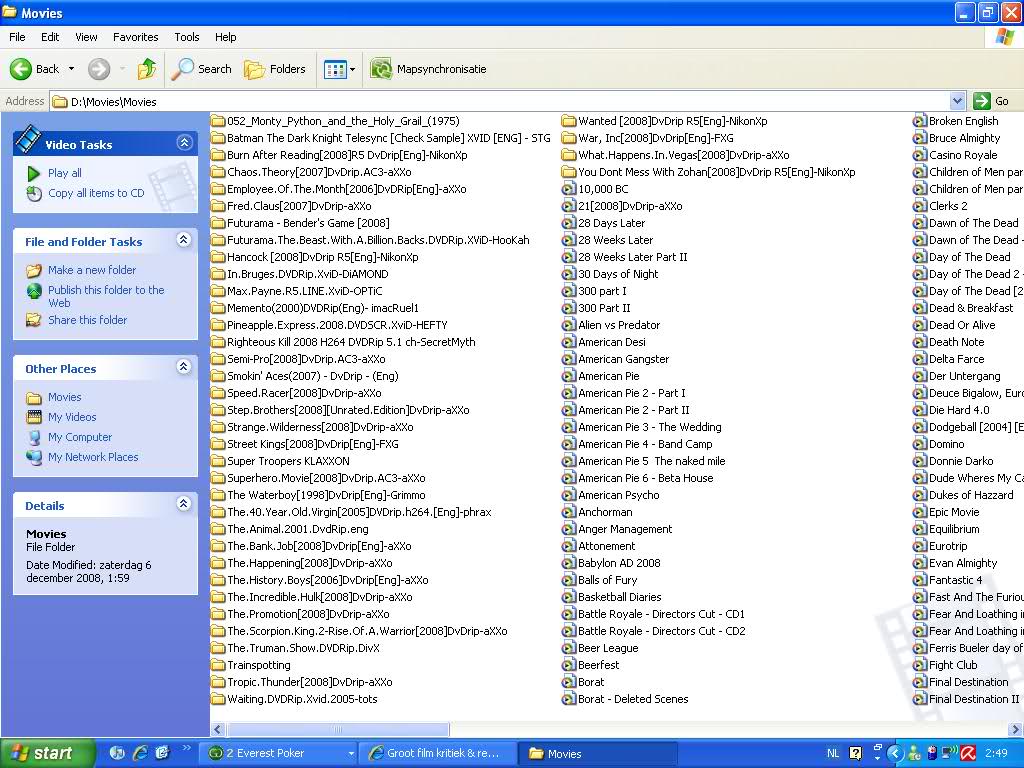This screenshot has height=768, width=1024.
Task: Click the horizontal scrollbar right arrow
Action: pos(1016,730)
